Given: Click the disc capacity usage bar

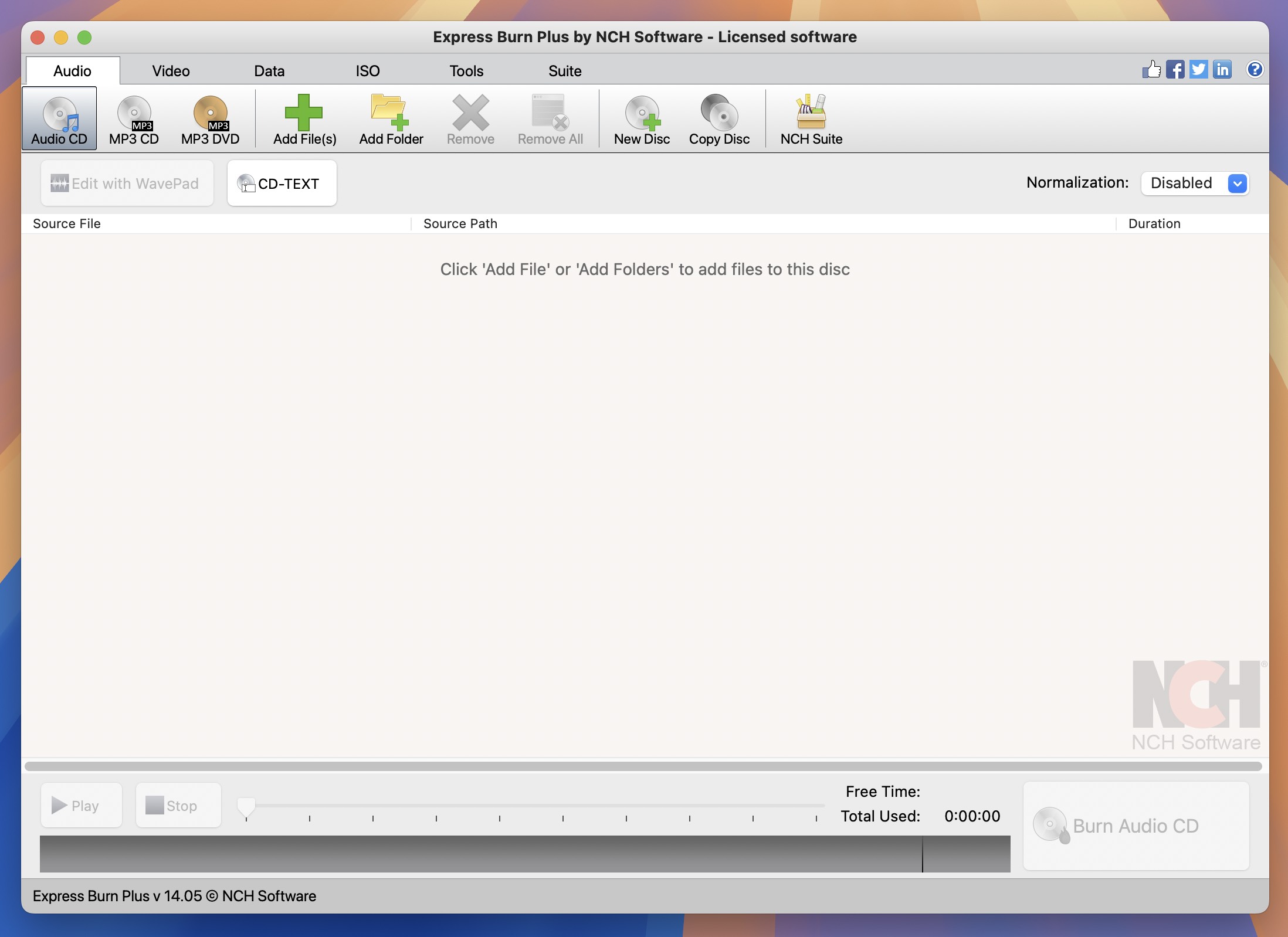Looking at the screenshot, I should 525,854.
